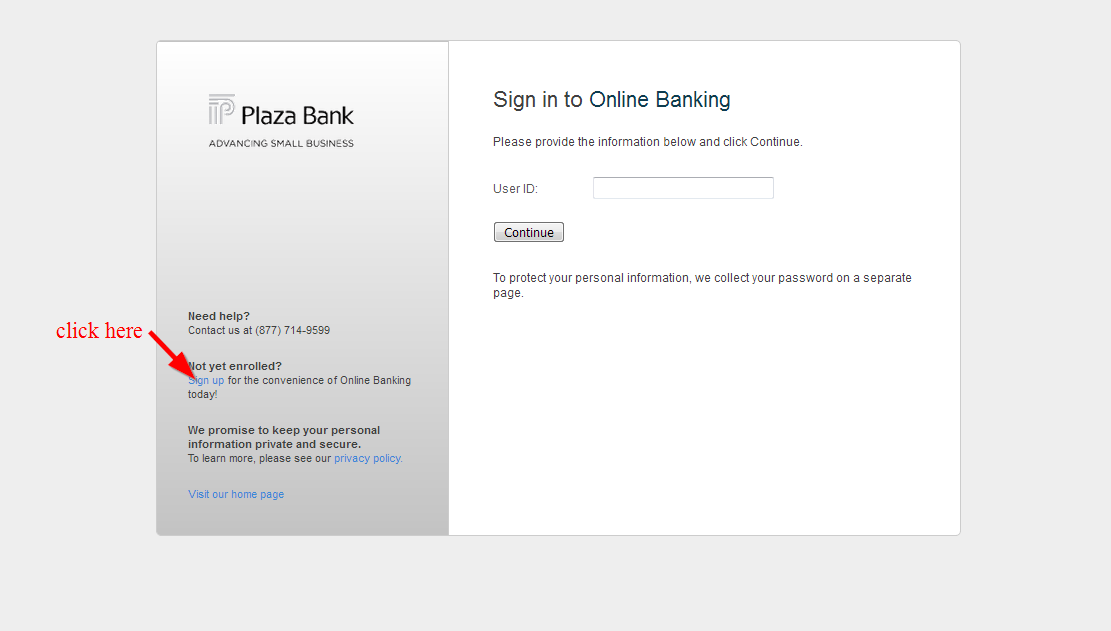Open the privacy policy link
Screen dimensions: 1111x631
tap(368, 458)
